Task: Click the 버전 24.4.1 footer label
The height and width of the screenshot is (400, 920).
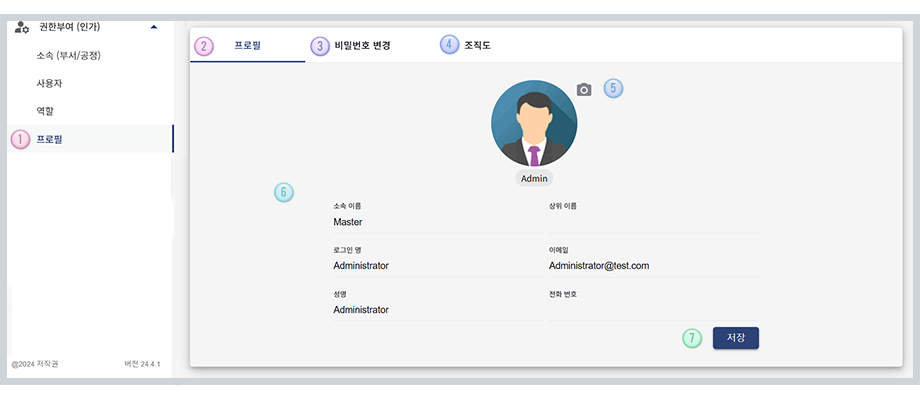Action: click(142, 364)
